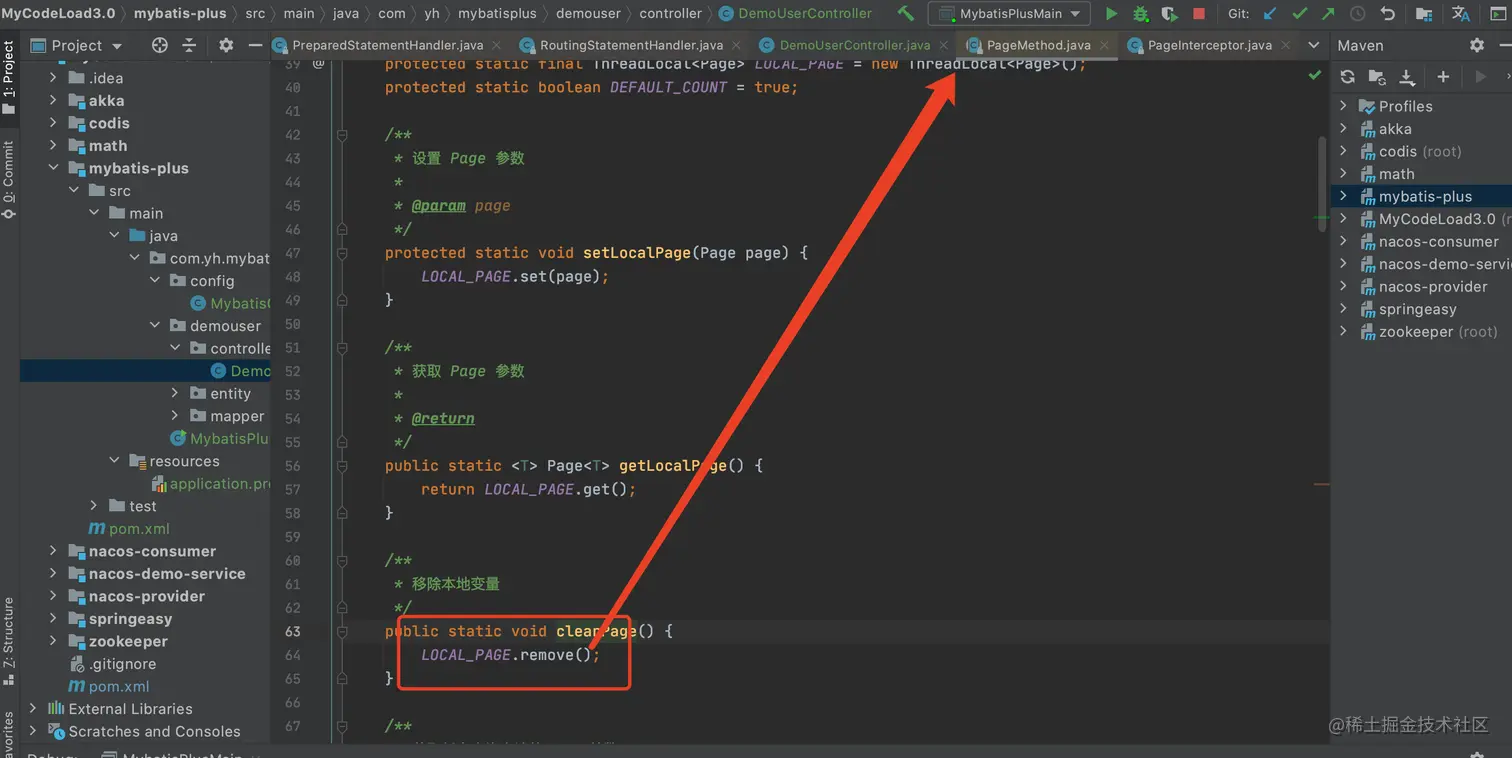
Task: Expand External Libraries node
Action: (33, 709)
